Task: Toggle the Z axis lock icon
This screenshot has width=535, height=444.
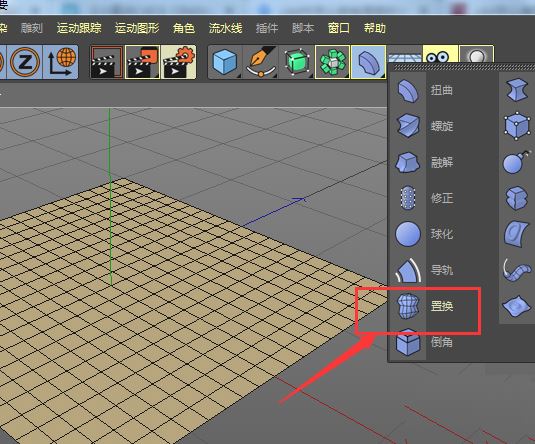Action: tap(25, 62)
